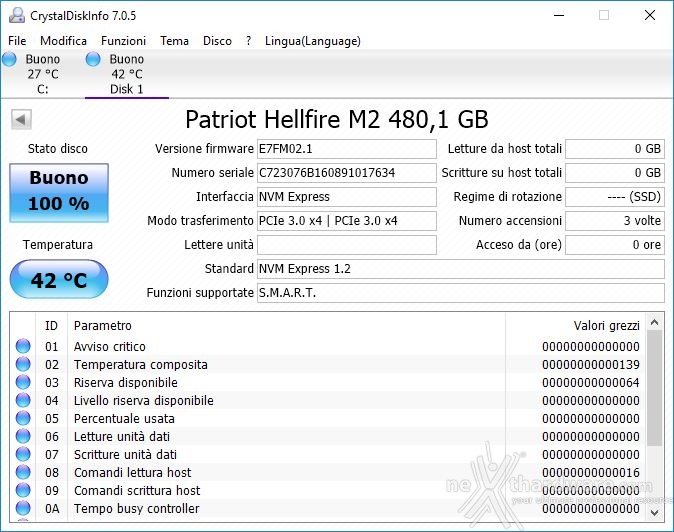The image size is (674, 532).
Task: Select the Comandi lettura host row text
Action: pyautogui.click(x=132, y=472)
